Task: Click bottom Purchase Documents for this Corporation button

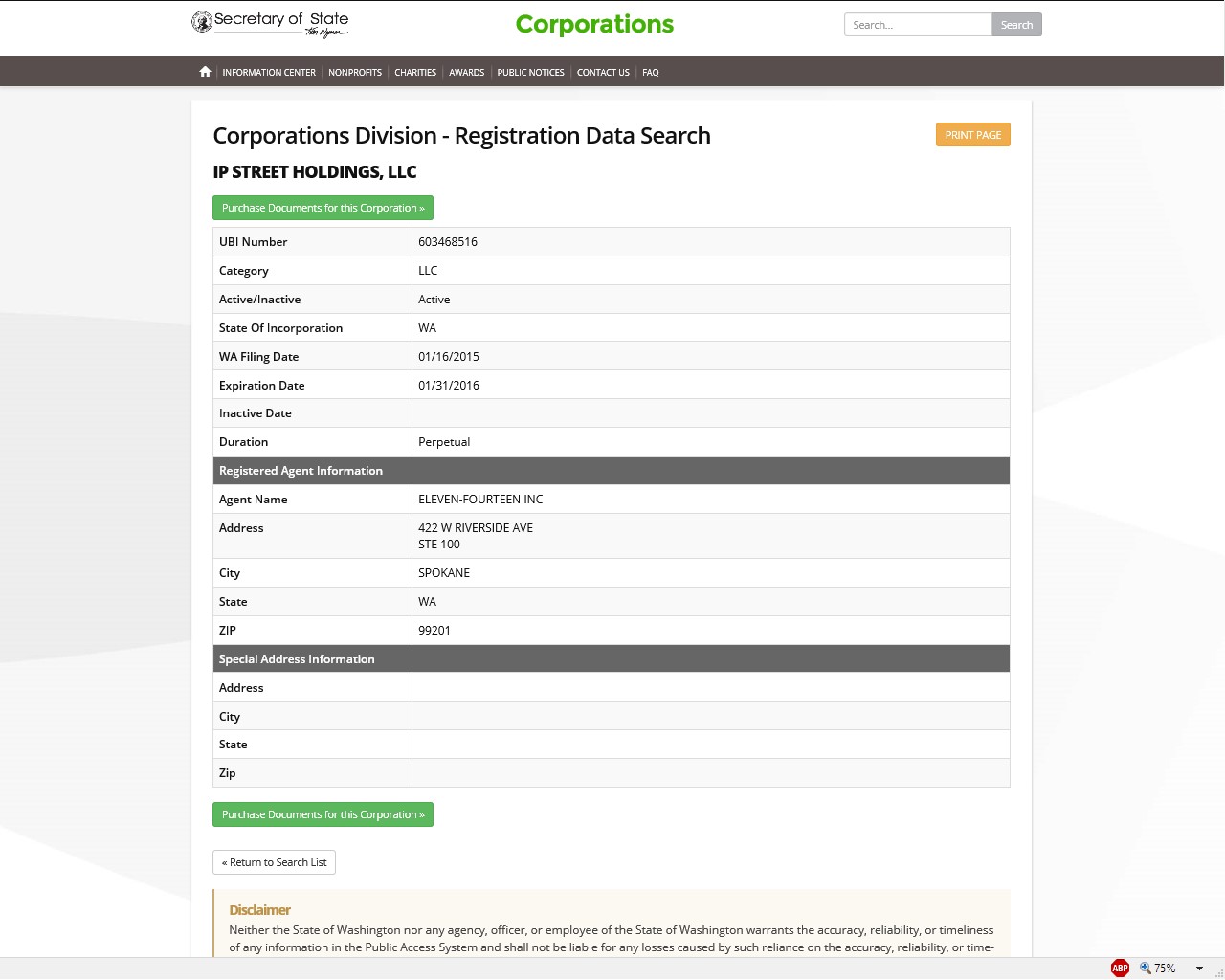Action: (323, 814)
